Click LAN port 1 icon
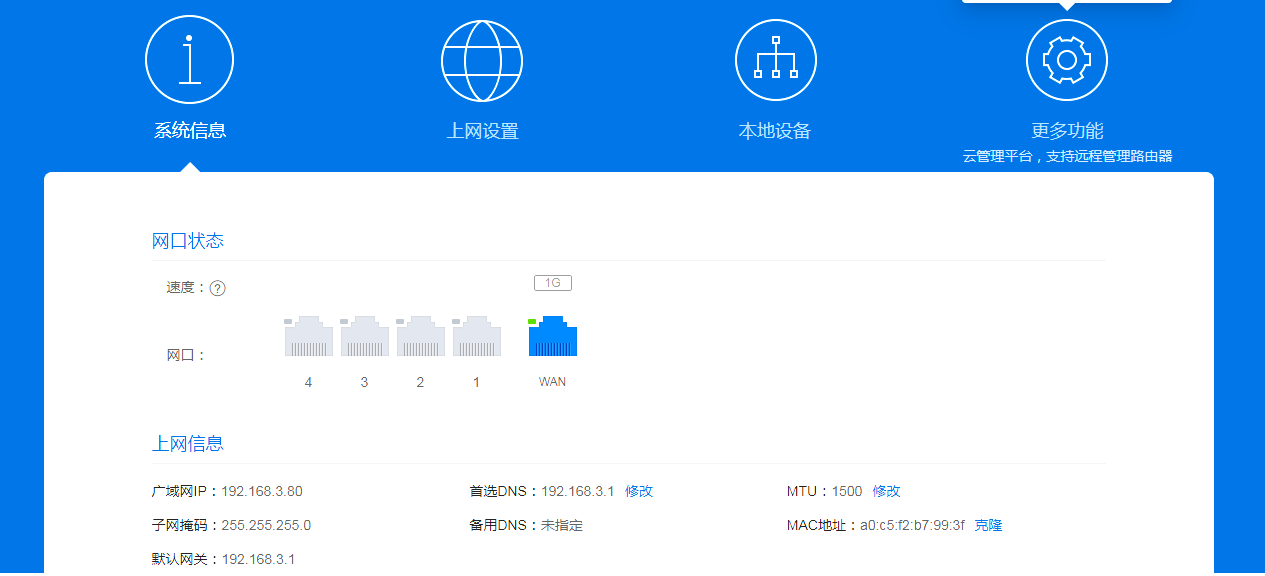 click(476, 337)
